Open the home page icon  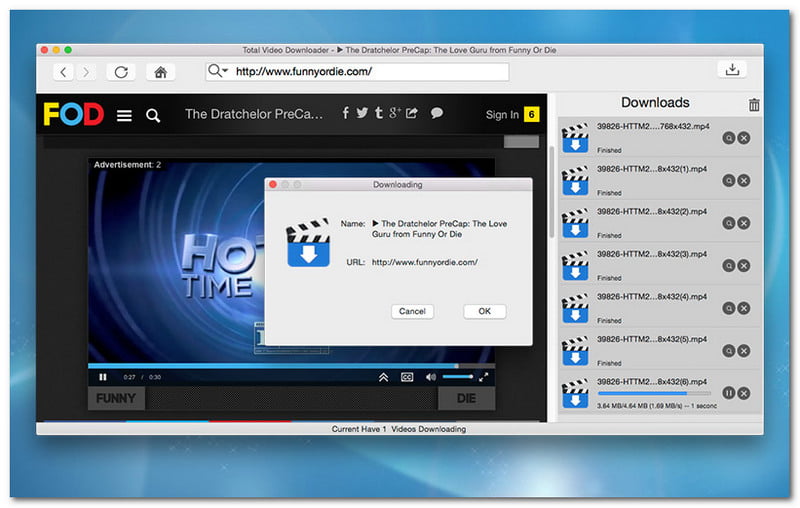tap(161, 72)
